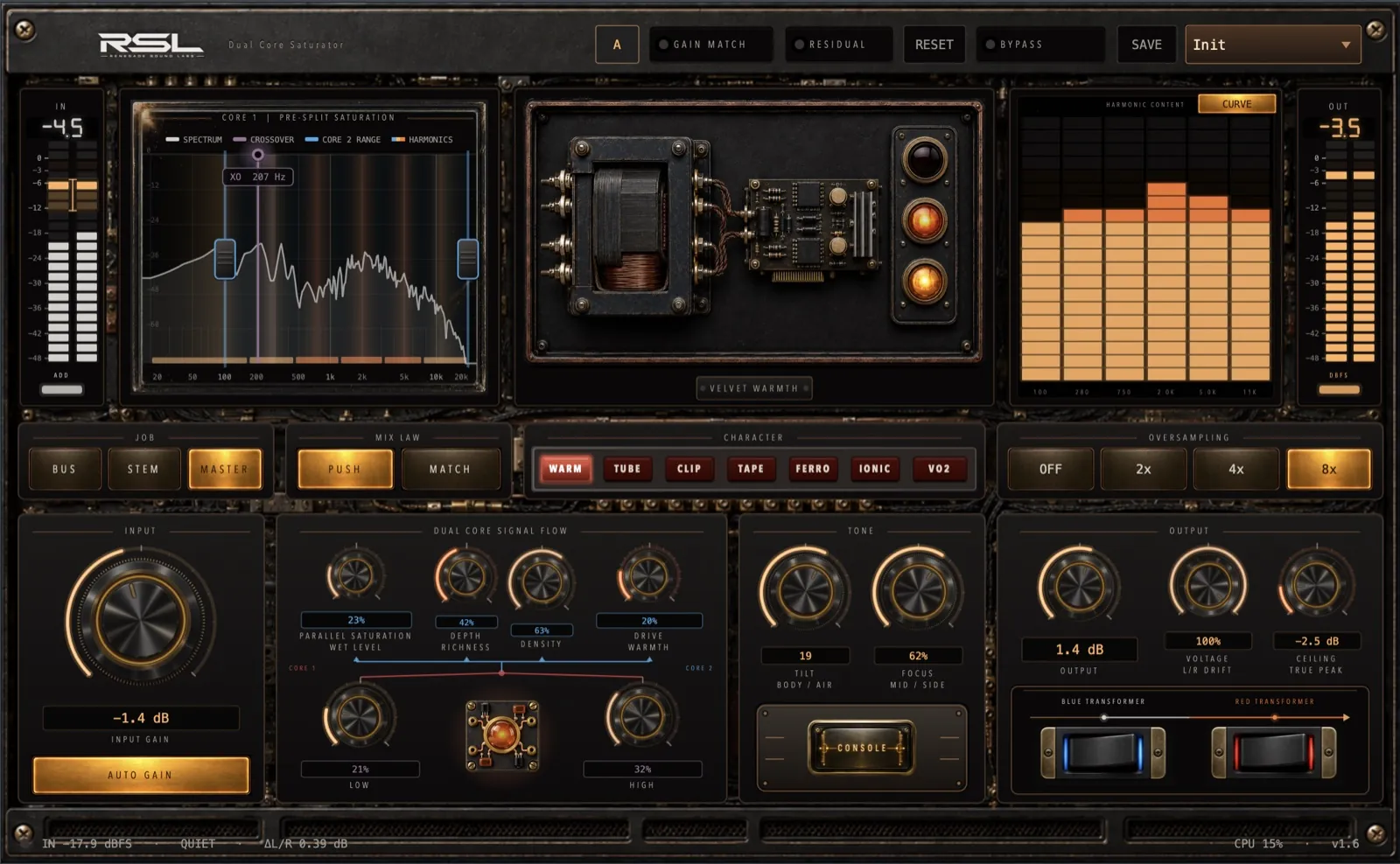Select the TAPE character
Screen dimensions: 1400x864
pos(751,469)
